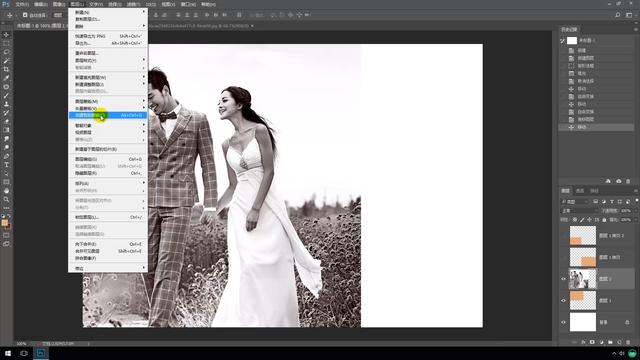
Task: Open the 文字 Type menu in menu bar
Action: coord(96,4)
